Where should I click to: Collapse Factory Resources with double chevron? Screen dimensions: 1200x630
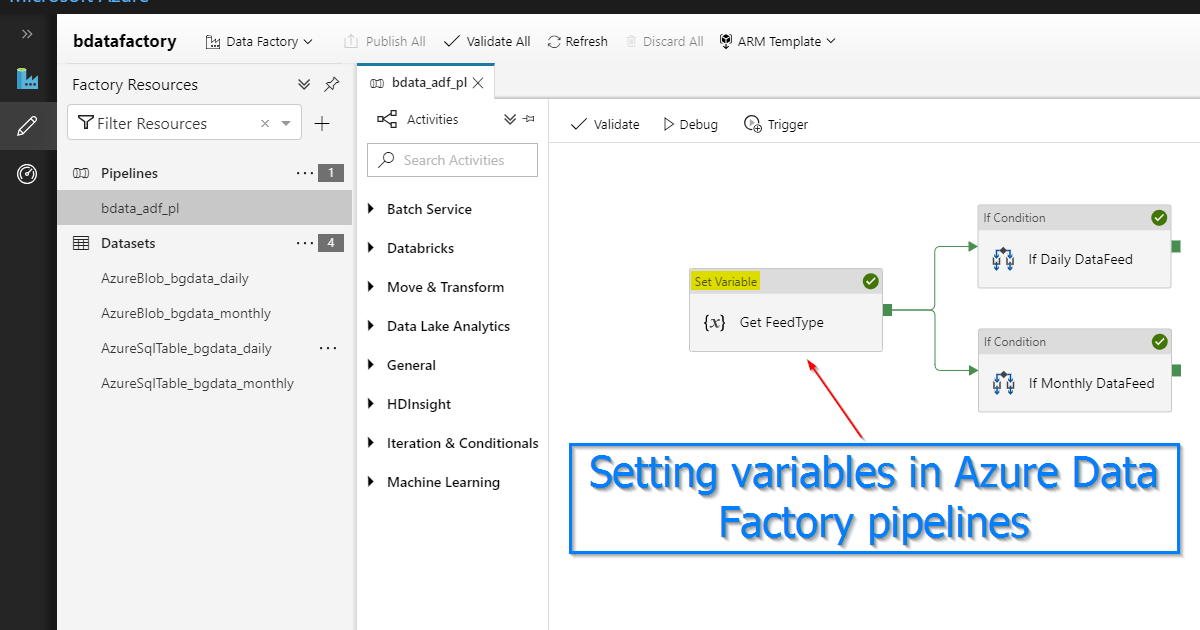(x=304, y=85)
